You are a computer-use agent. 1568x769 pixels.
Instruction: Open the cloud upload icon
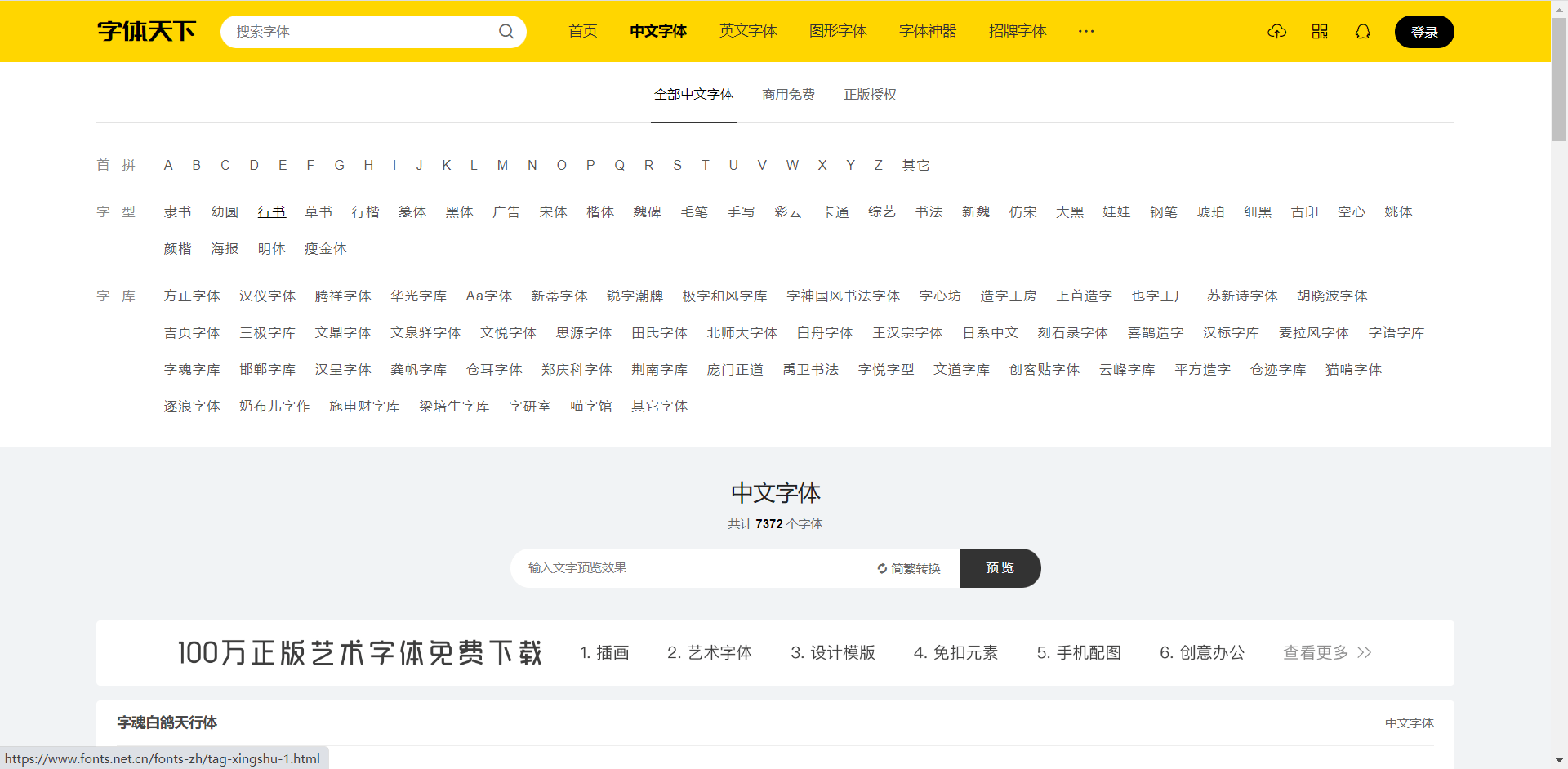(1276, 31)
